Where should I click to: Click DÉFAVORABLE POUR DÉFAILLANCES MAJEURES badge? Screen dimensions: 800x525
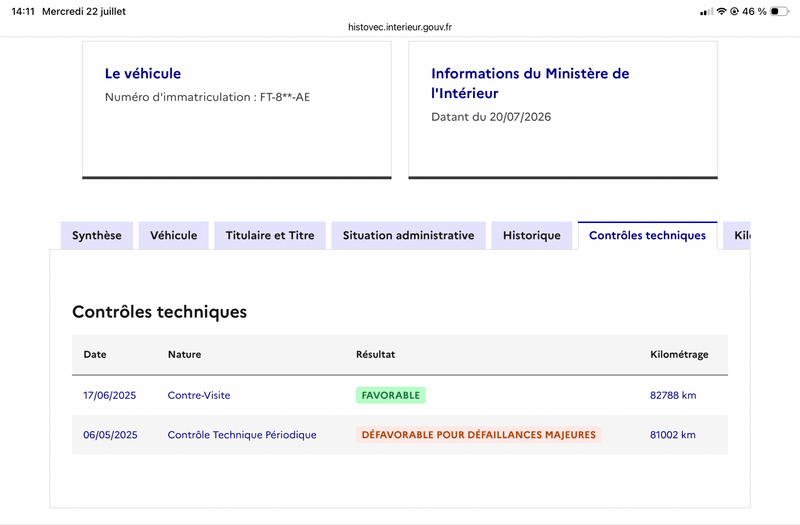click(479, 435)
